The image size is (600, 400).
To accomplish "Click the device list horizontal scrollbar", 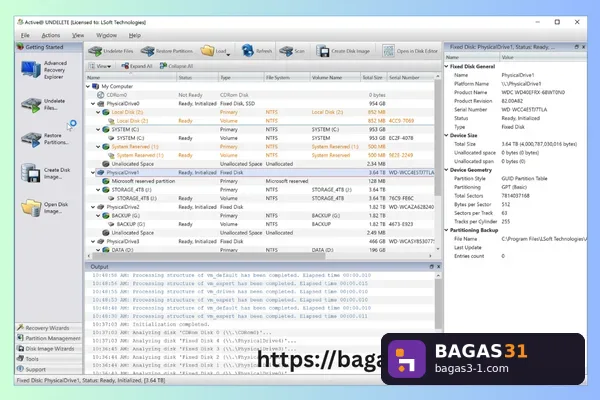I will point(208,256).
